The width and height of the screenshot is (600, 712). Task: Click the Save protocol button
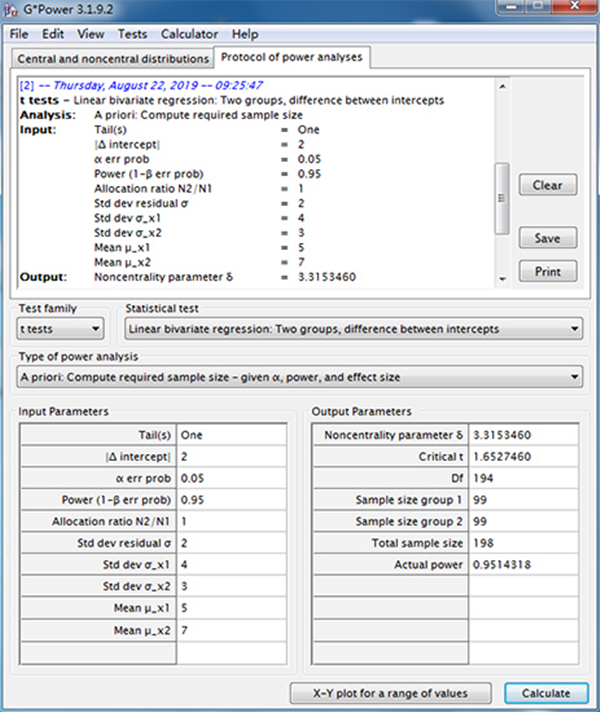pos(547,238)
